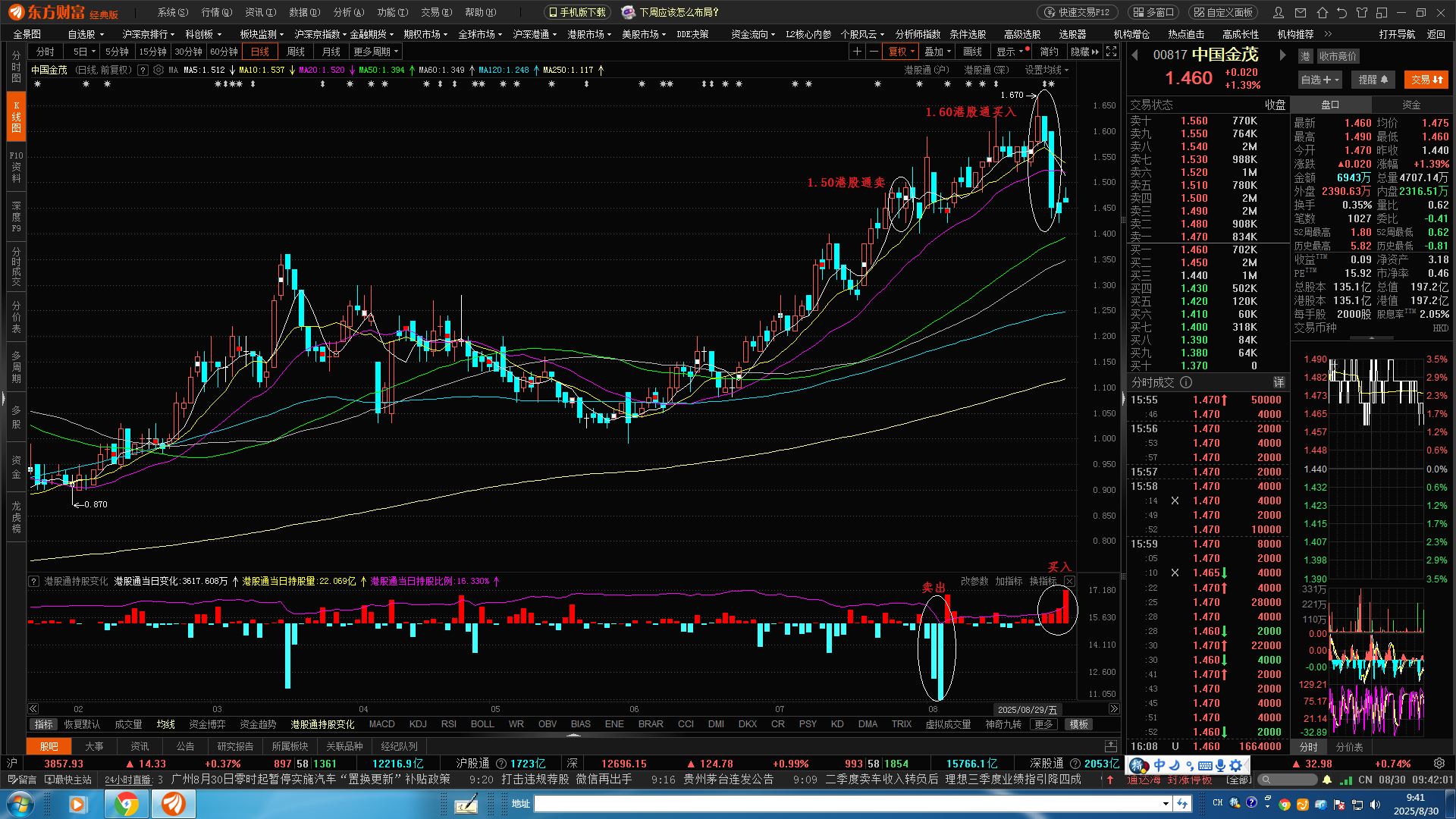The width and height of the screenshot is (1456, 819).
Task: Open the user account icon
Action: pos(1279,12)
